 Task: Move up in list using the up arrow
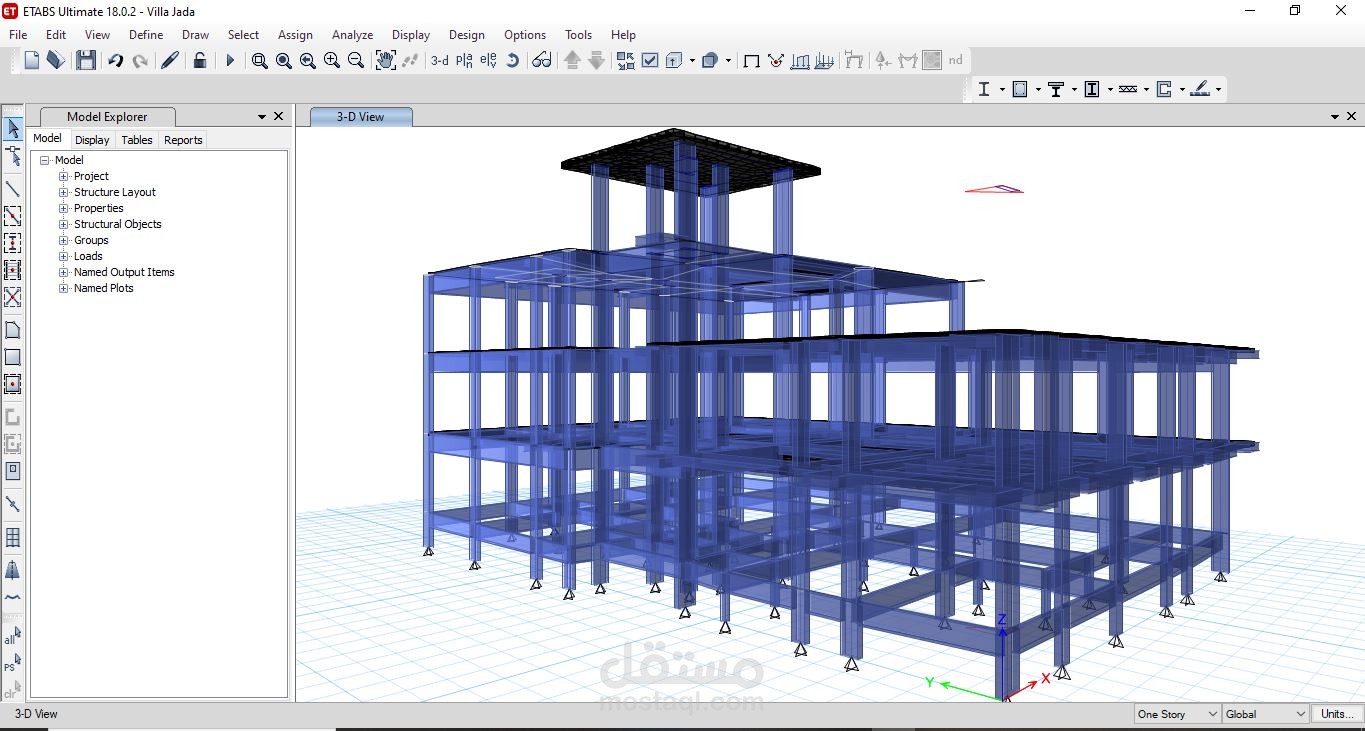(572, 61)
